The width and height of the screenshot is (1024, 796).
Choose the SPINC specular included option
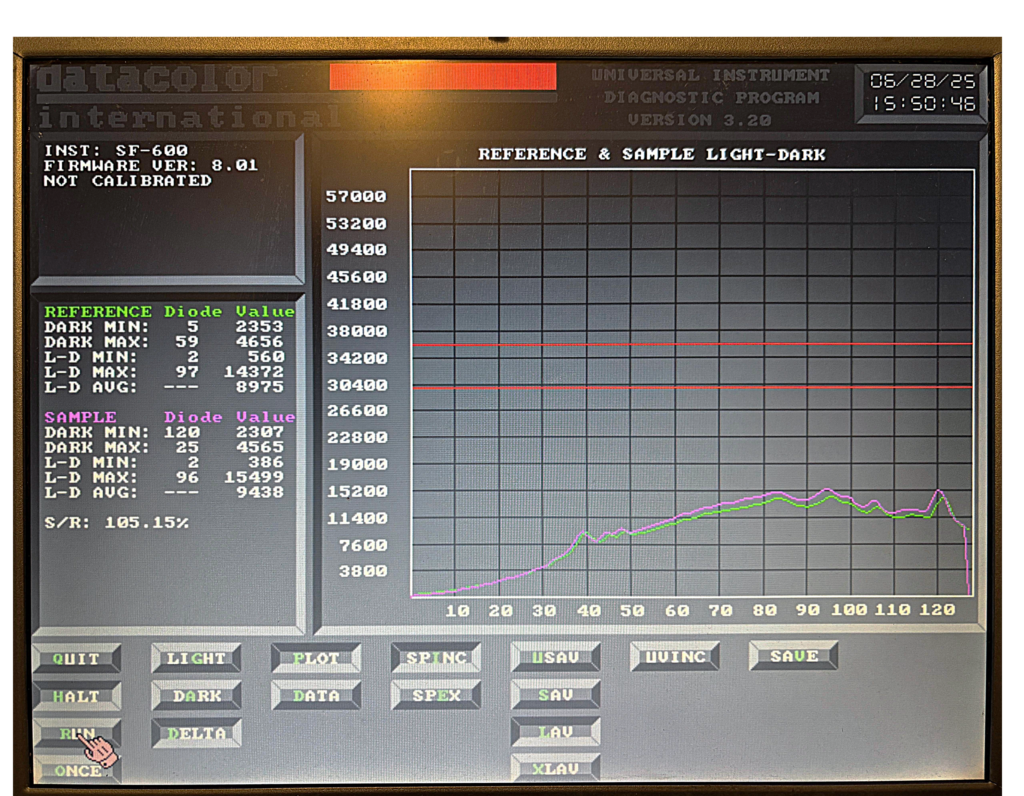click(436, 658)
